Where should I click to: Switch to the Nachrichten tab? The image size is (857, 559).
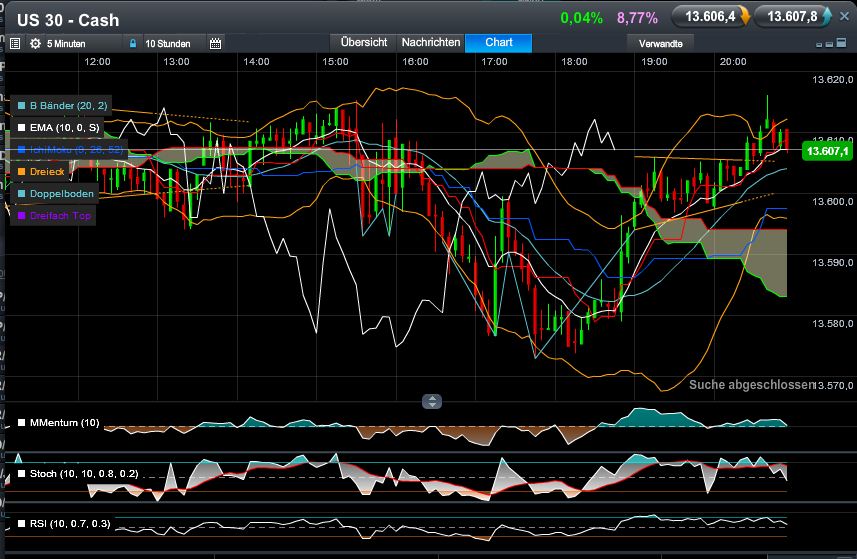coord(430,43)
